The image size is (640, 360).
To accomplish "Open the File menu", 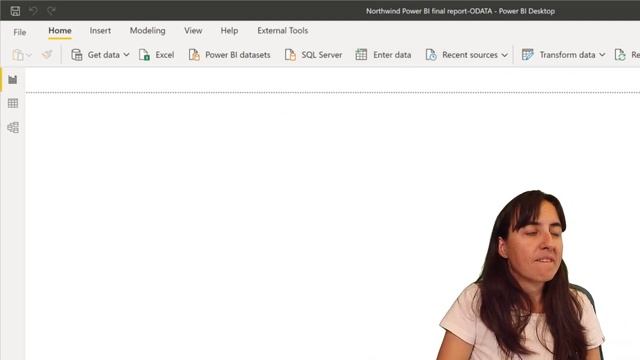I will point(20,32).
